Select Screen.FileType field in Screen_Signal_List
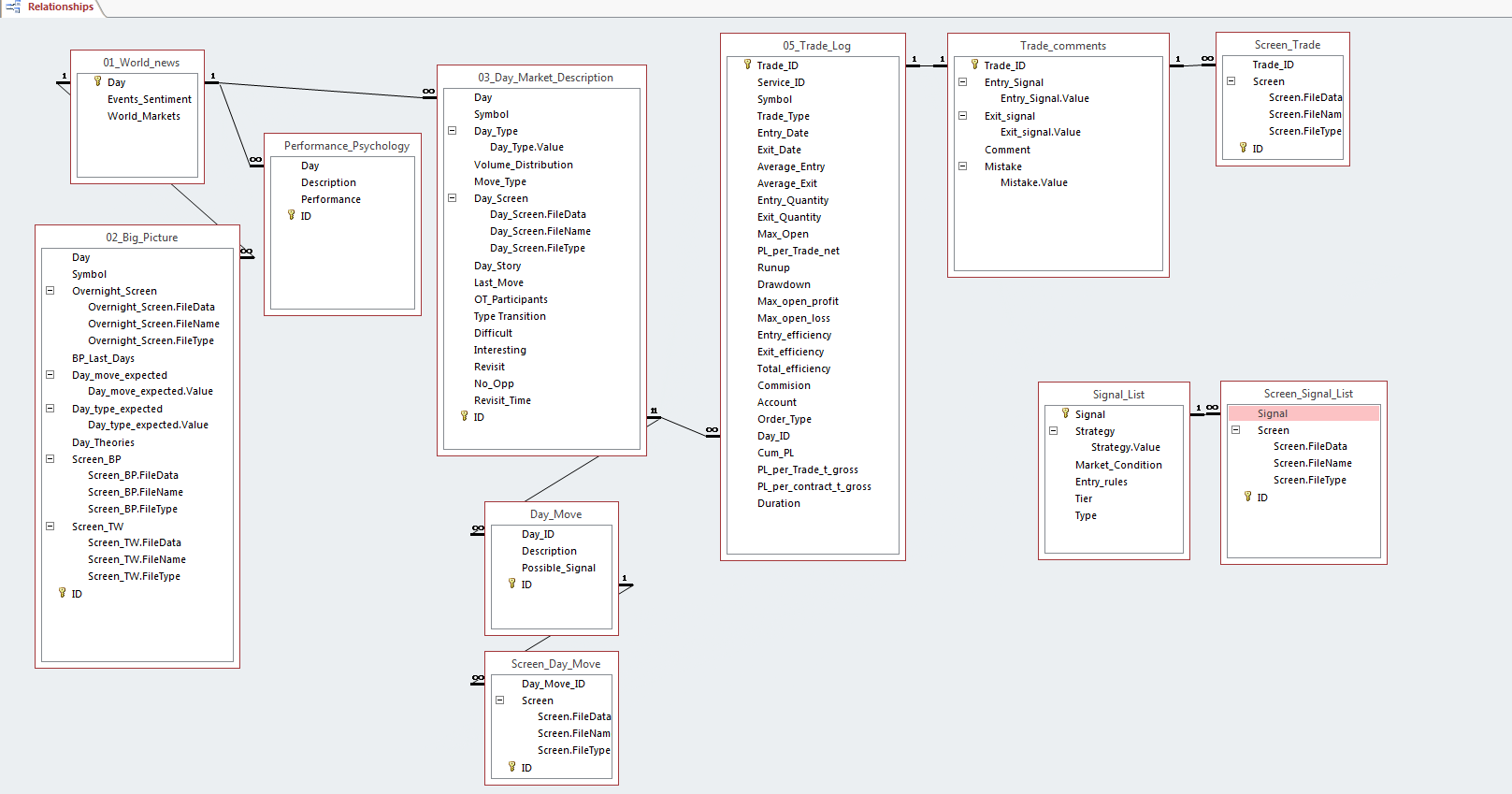1512x794 pixels. coord(1310,481)
